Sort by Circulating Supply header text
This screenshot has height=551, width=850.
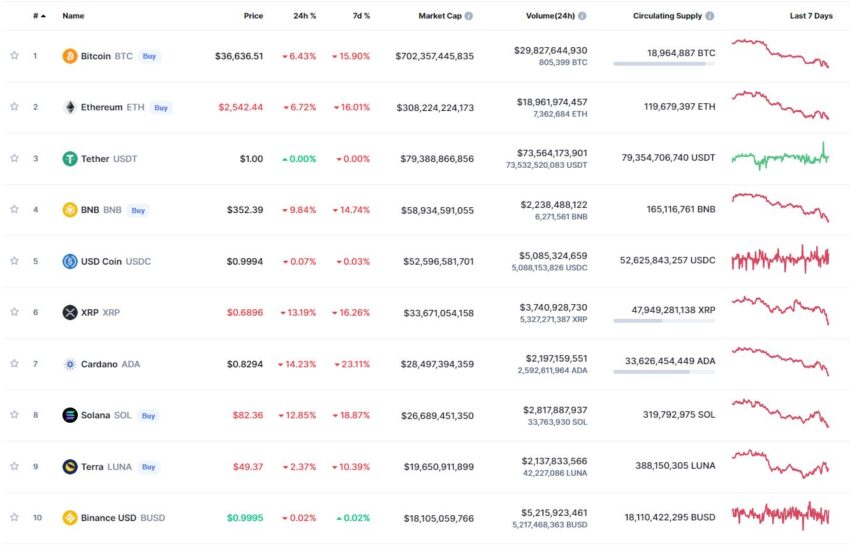pos(667,16)
